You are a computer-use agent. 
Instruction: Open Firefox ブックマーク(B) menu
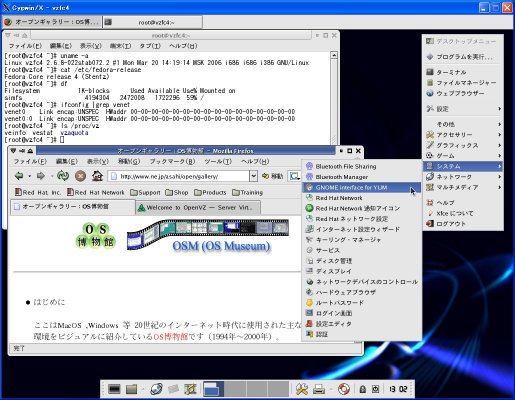172,161
